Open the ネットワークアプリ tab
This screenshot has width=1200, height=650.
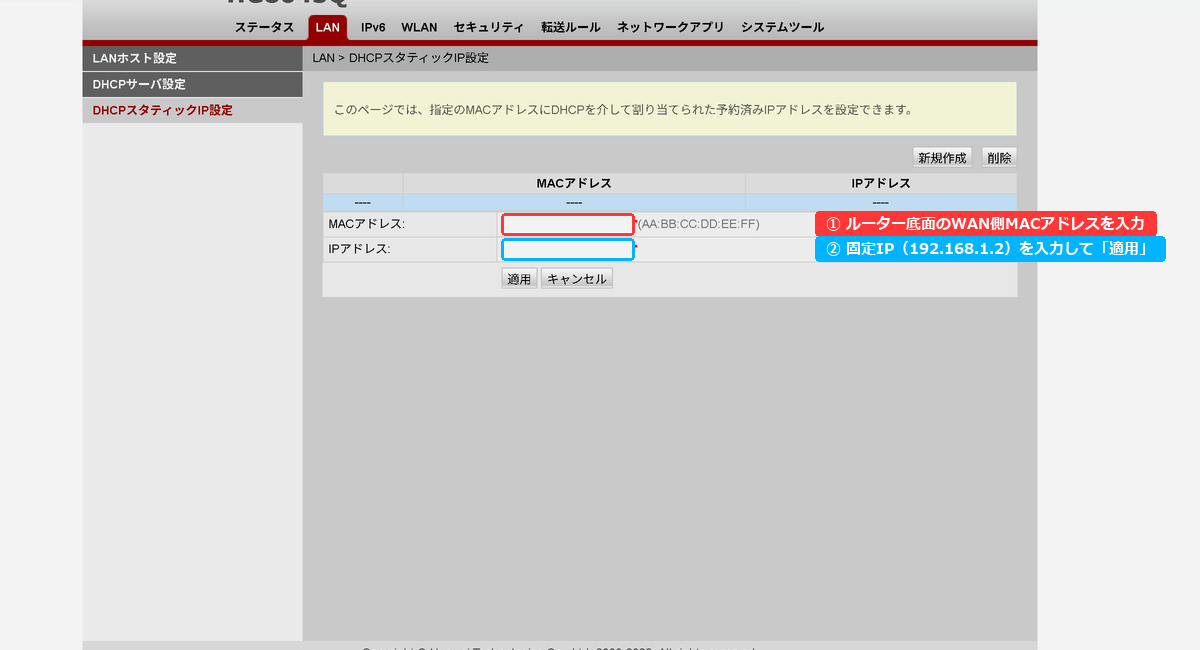point(670,27)
